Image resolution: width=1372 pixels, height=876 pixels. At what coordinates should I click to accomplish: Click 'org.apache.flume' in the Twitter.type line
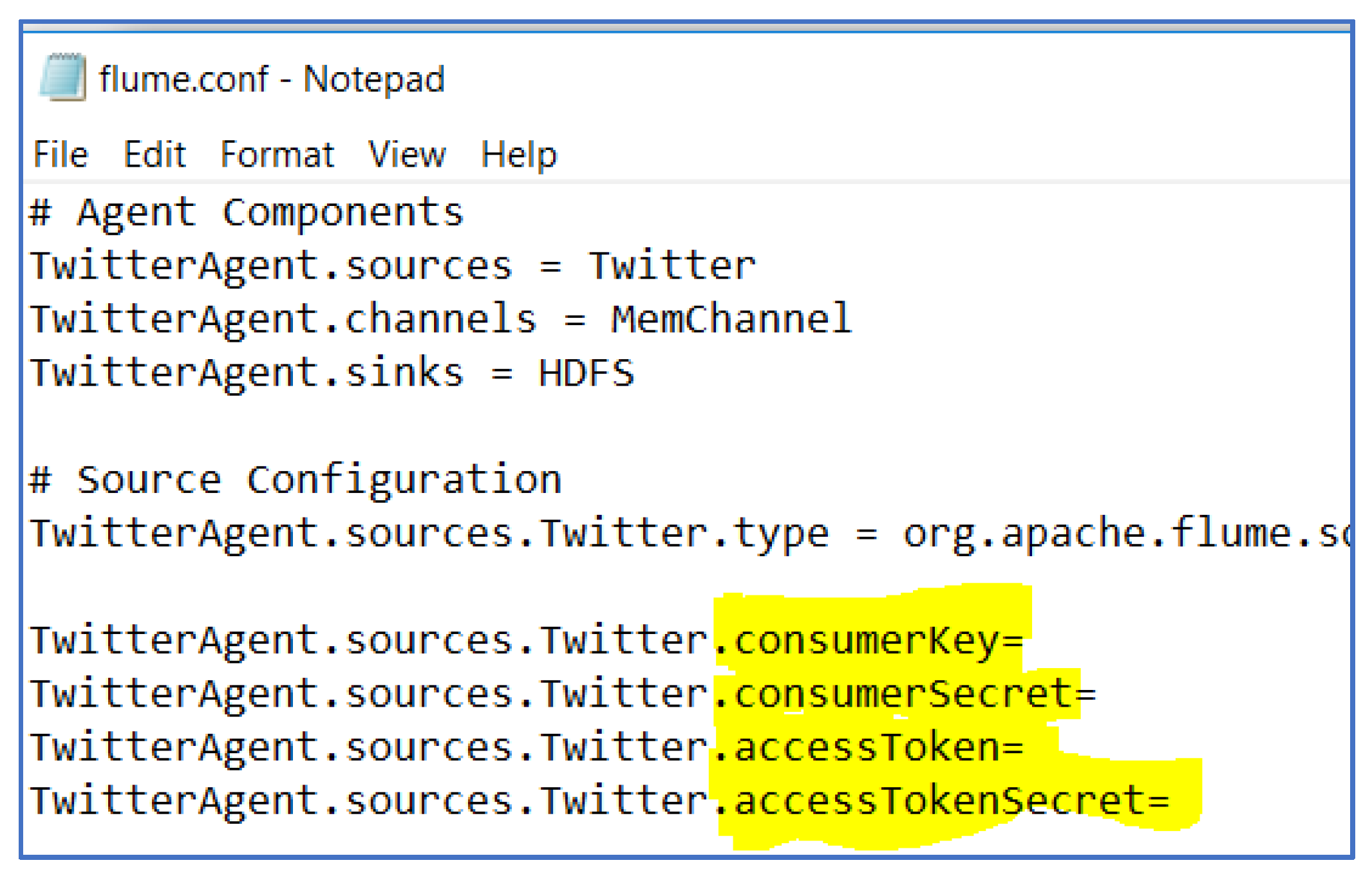[x=1095, y=534]
